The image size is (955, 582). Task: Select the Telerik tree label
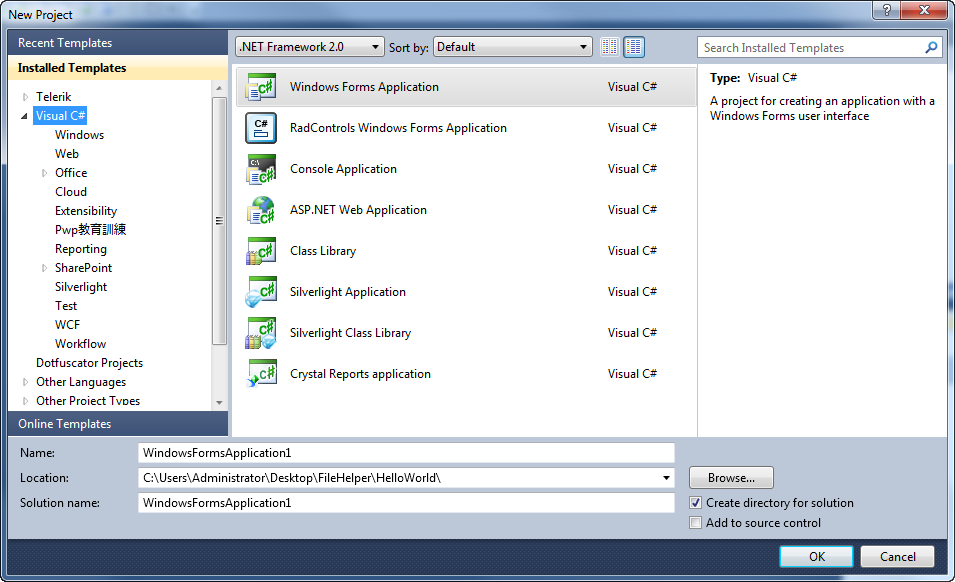pyautogui.click(x=53, y=97)
